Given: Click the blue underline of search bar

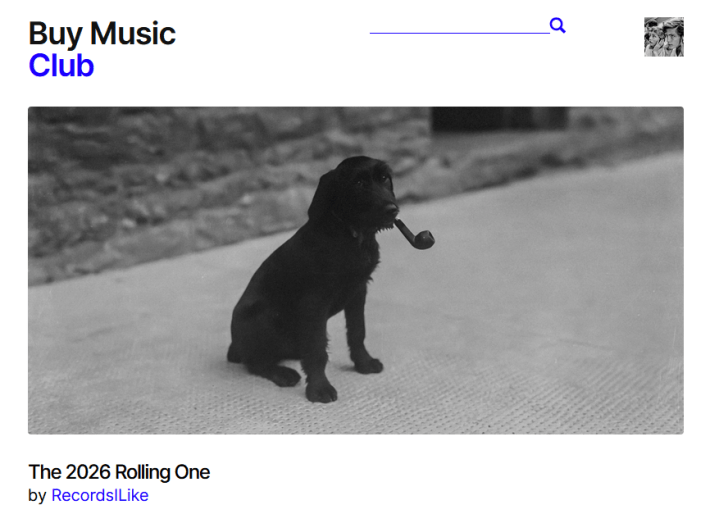Looking at the screenshot, I should coord(459,33).
